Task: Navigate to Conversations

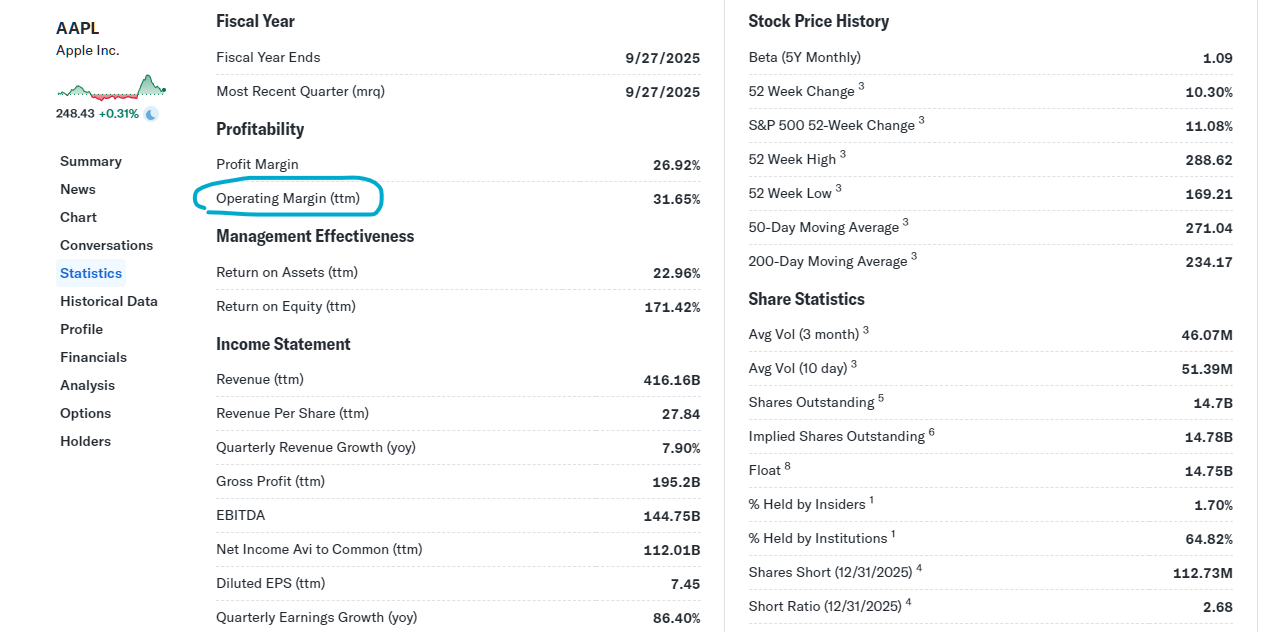Action: click(106, 245)
